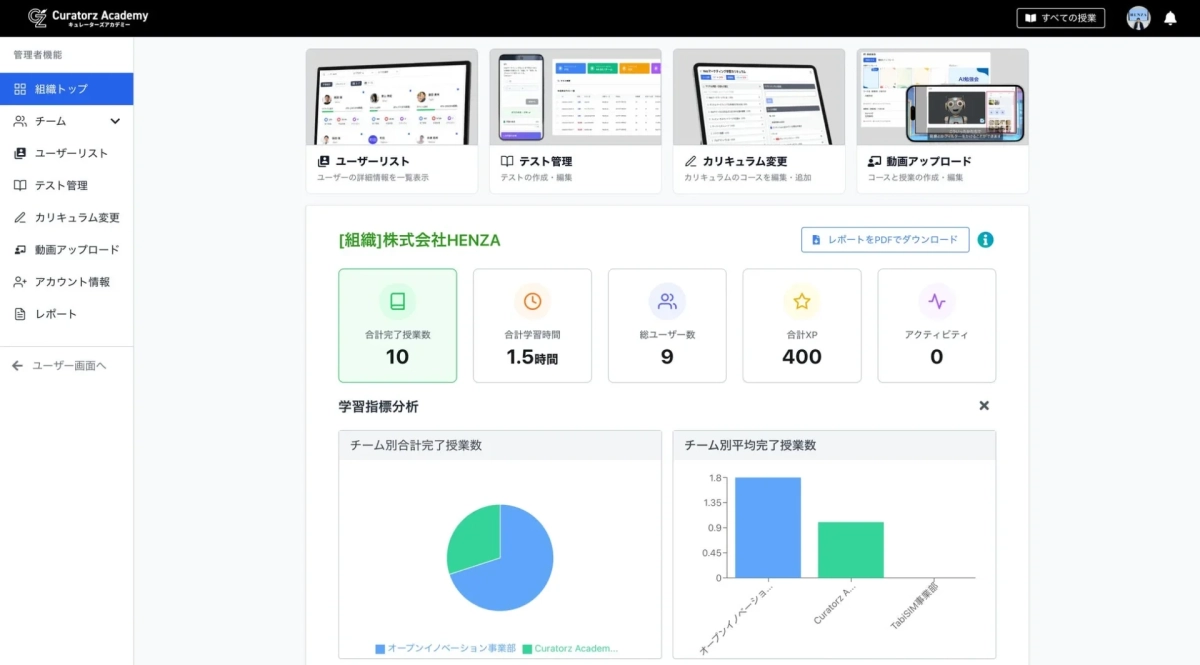Click the green book icon on 合計完了授業数
This screenshot has width=1200, height=665.
pos(397,299)
